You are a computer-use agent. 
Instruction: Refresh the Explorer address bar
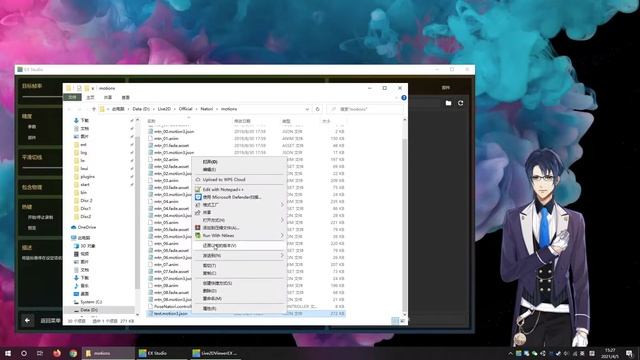point(318,109)
